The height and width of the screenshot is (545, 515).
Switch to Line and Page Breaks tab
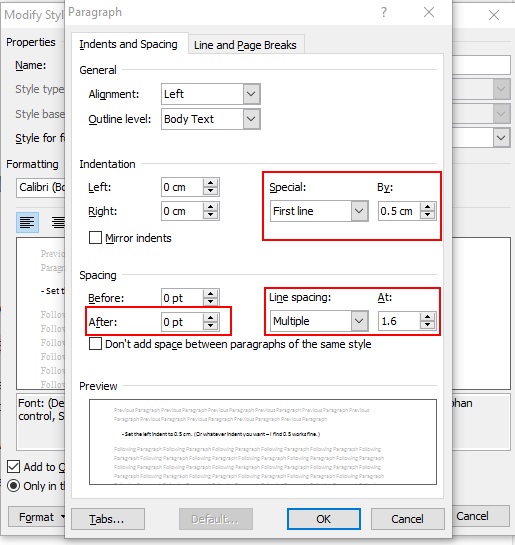[245, 45]
